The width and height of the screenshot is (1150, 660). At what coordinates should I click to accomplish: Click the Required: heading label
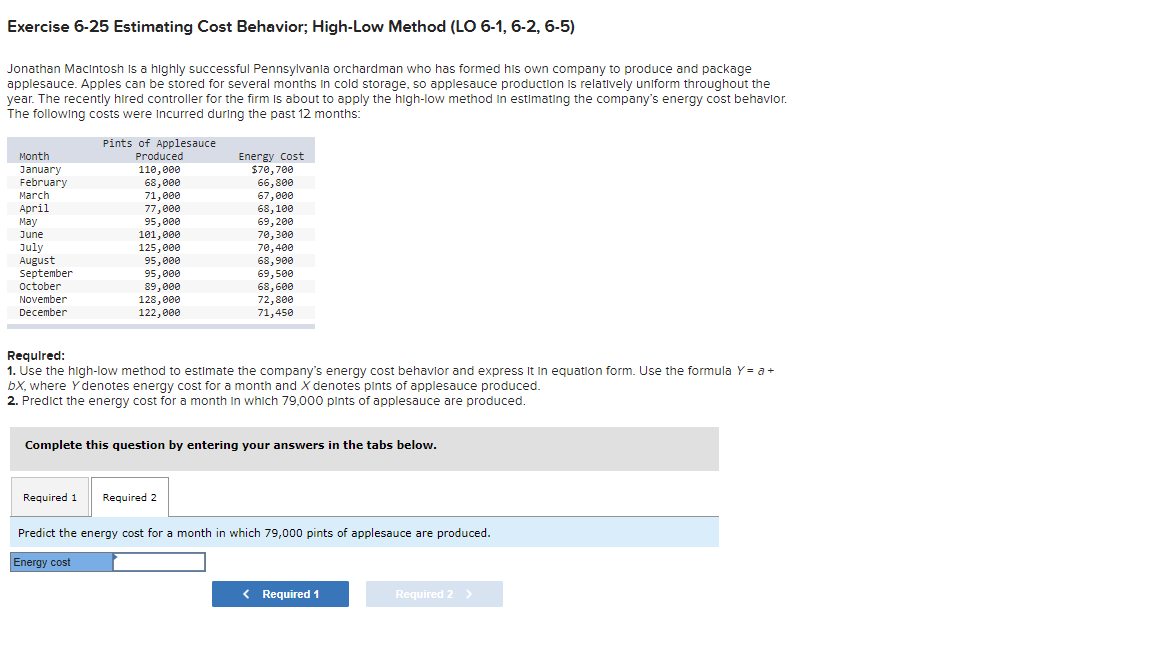(x=36, y=356)
